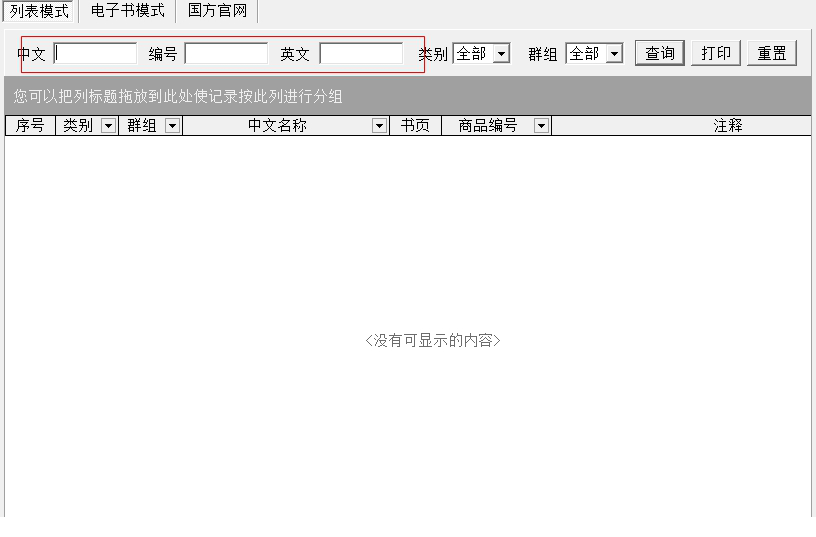Open the 国方官网 tab
Viewport: 816px width, 537px height.
point(218,10)
